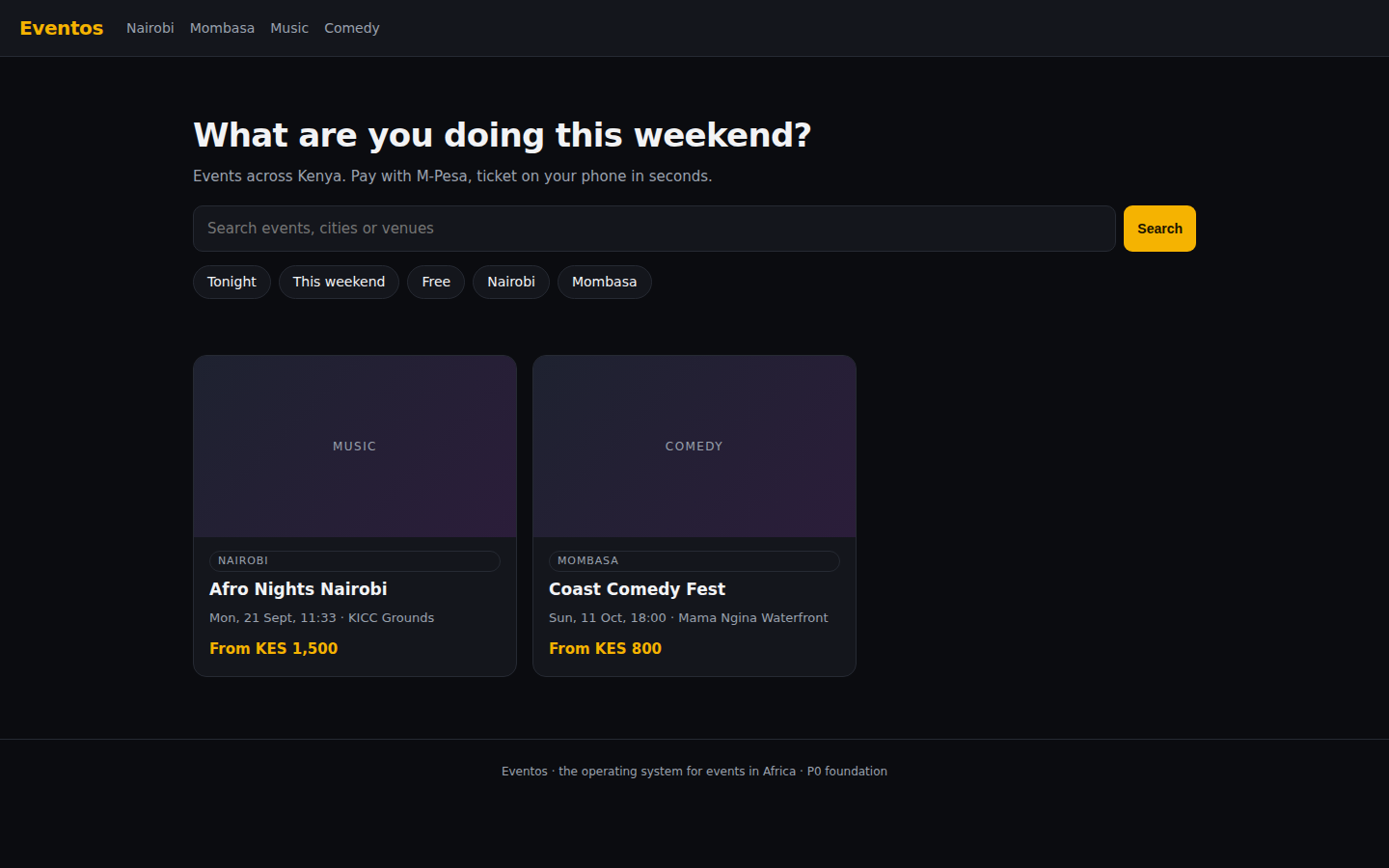Open the Afro Nights Nairobi event title
The image size is (1389, 868).
298,589
